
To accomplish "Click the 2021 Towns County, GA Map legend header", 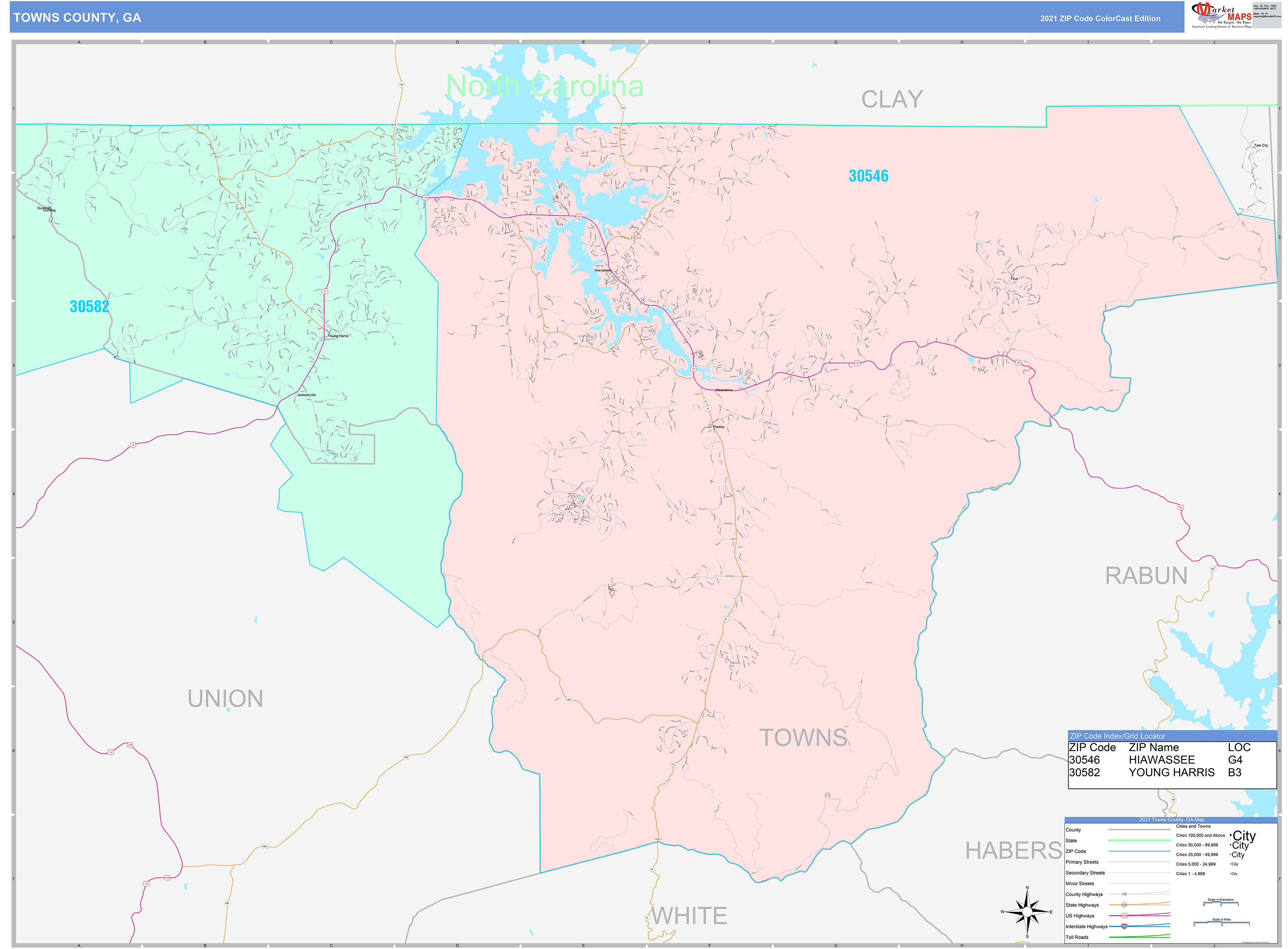I will point(1171,820).
